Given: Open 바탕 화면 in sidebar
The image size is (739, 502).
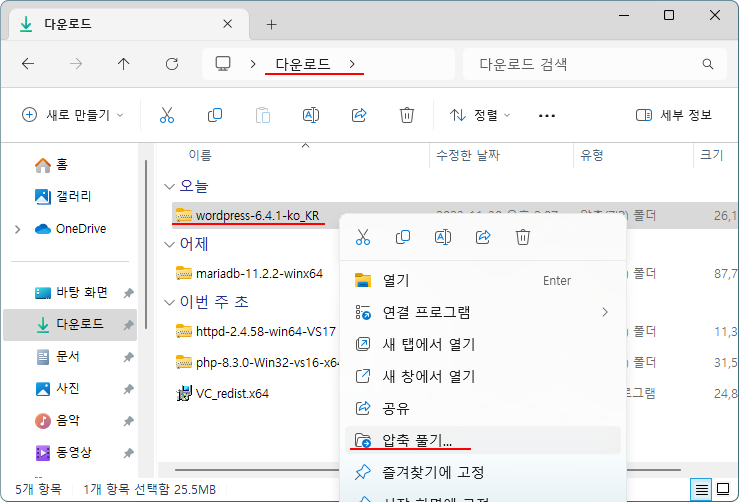Looking at the screenshot, I should (71, 293).
